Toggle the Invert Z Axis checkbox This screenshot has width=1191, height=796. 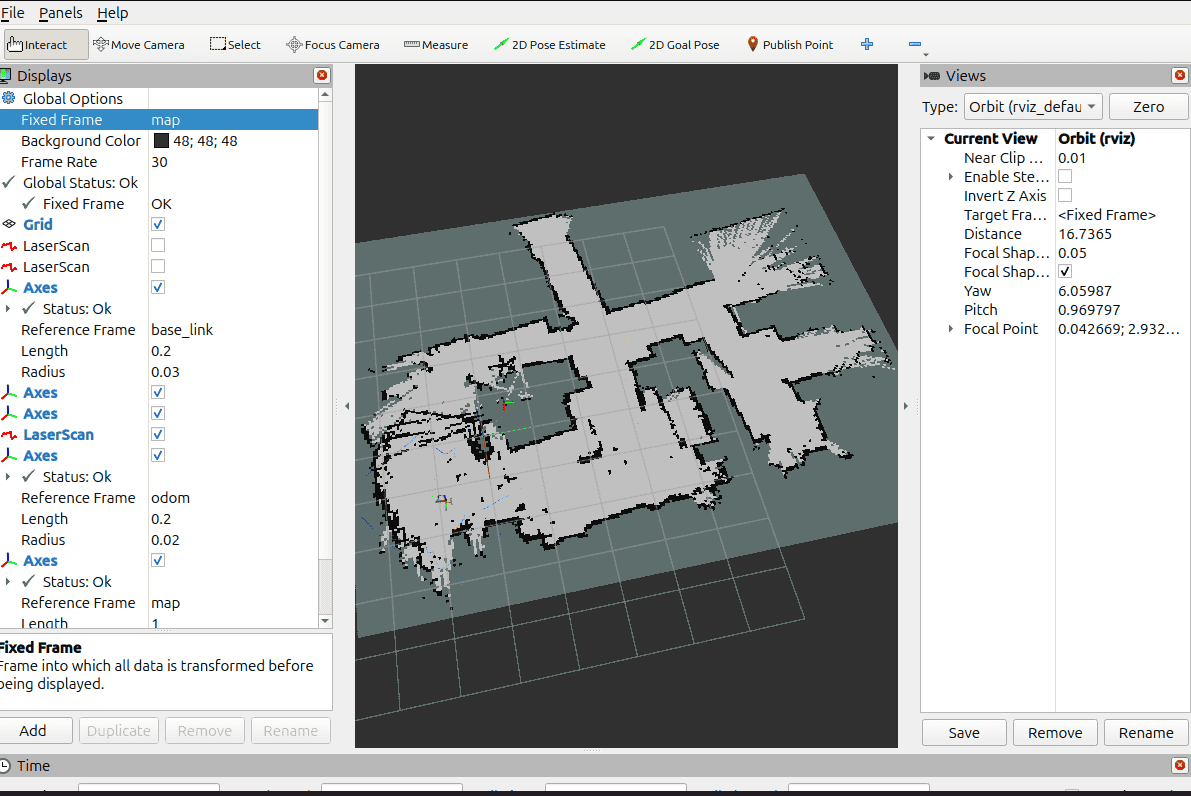1065,196
